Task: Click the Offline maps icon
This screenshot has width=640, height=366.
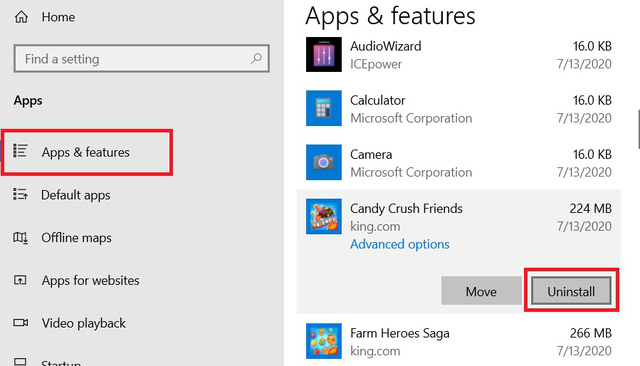Action: [20, 237]
